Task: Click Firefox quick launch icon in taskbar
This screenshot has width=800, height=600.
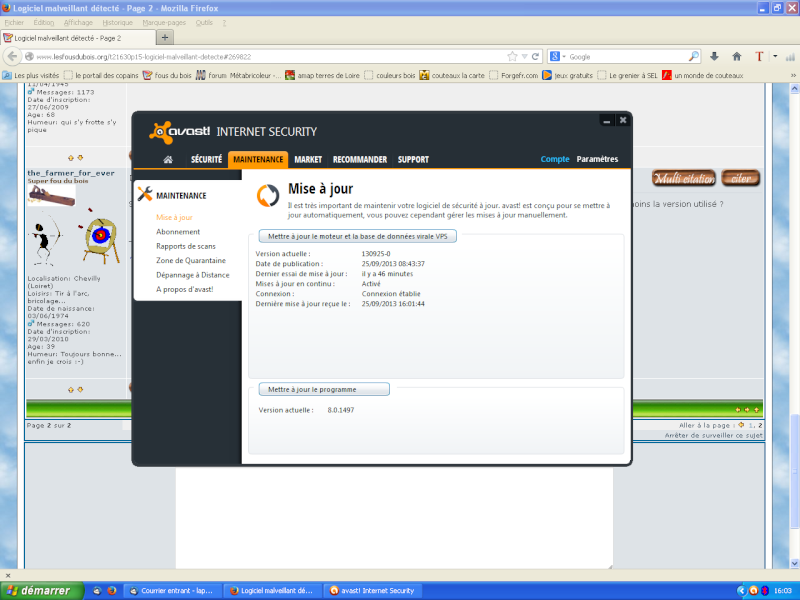Action: pyautogui.click(x=112, y=590)
